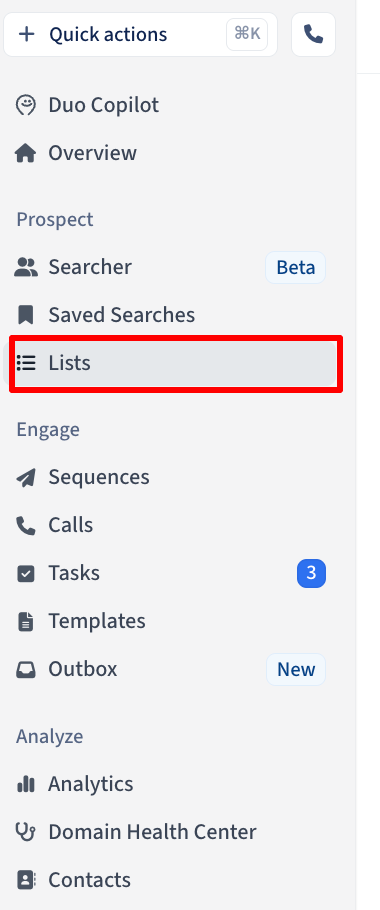The width and height of the screenshot is (380, 910).
Task: Open Searcher using the people icon
Action: (x=26, y=268)
